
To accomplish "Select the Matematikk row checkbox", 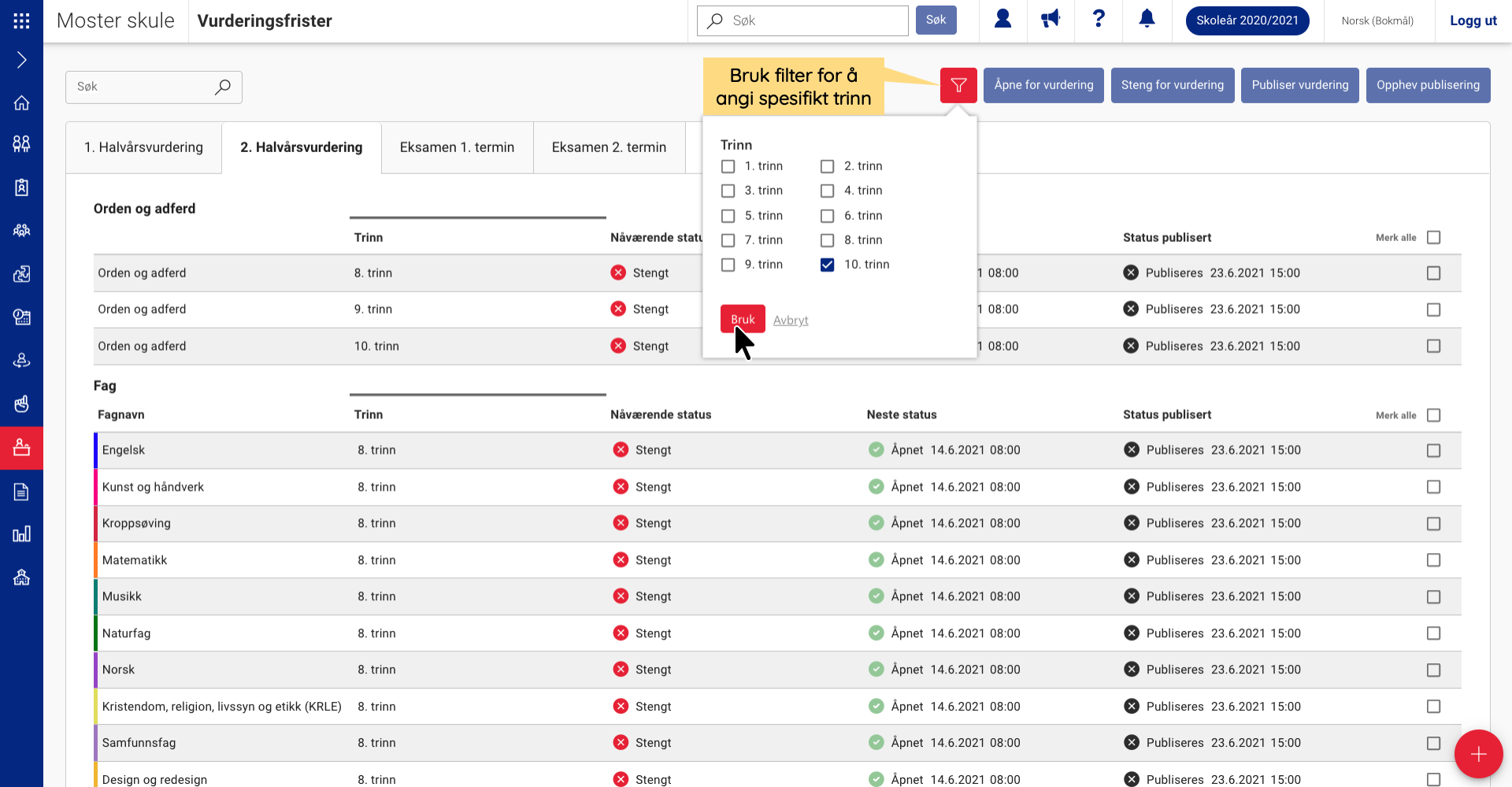I will [x=1433, y=560].
